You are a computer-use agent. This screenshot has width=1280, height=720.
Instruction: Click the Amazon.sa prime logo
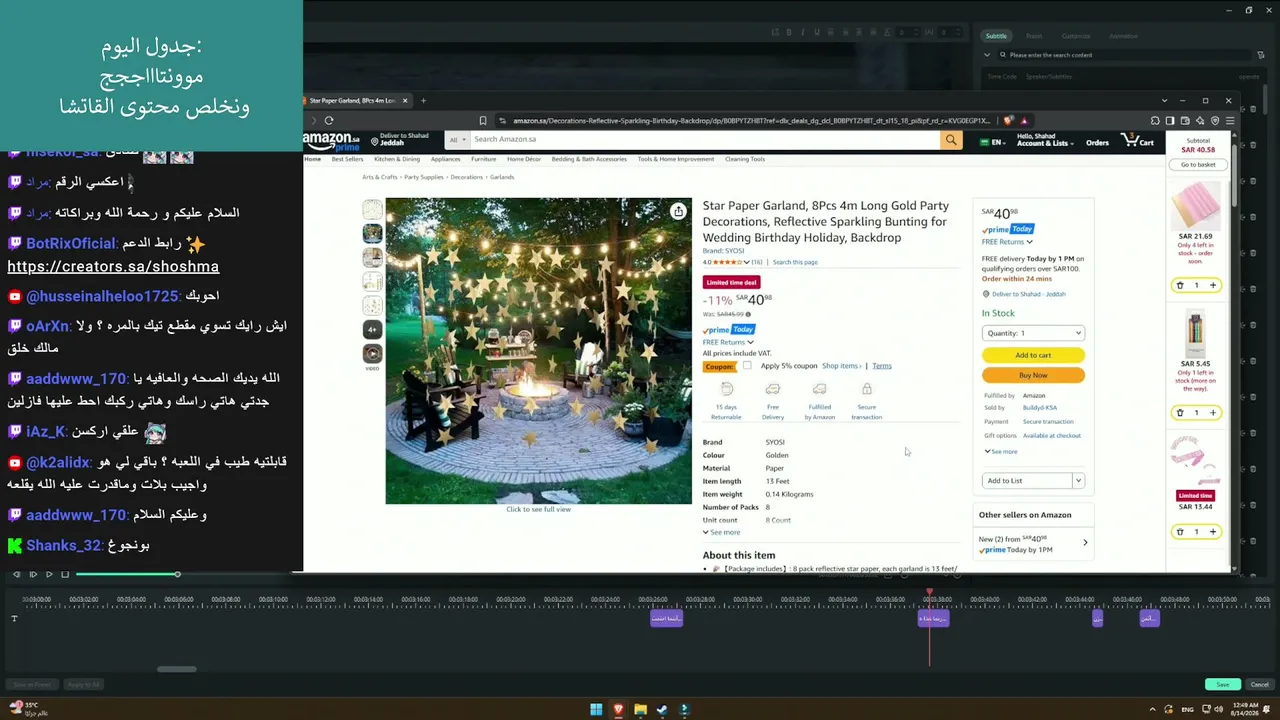point(331,141)
